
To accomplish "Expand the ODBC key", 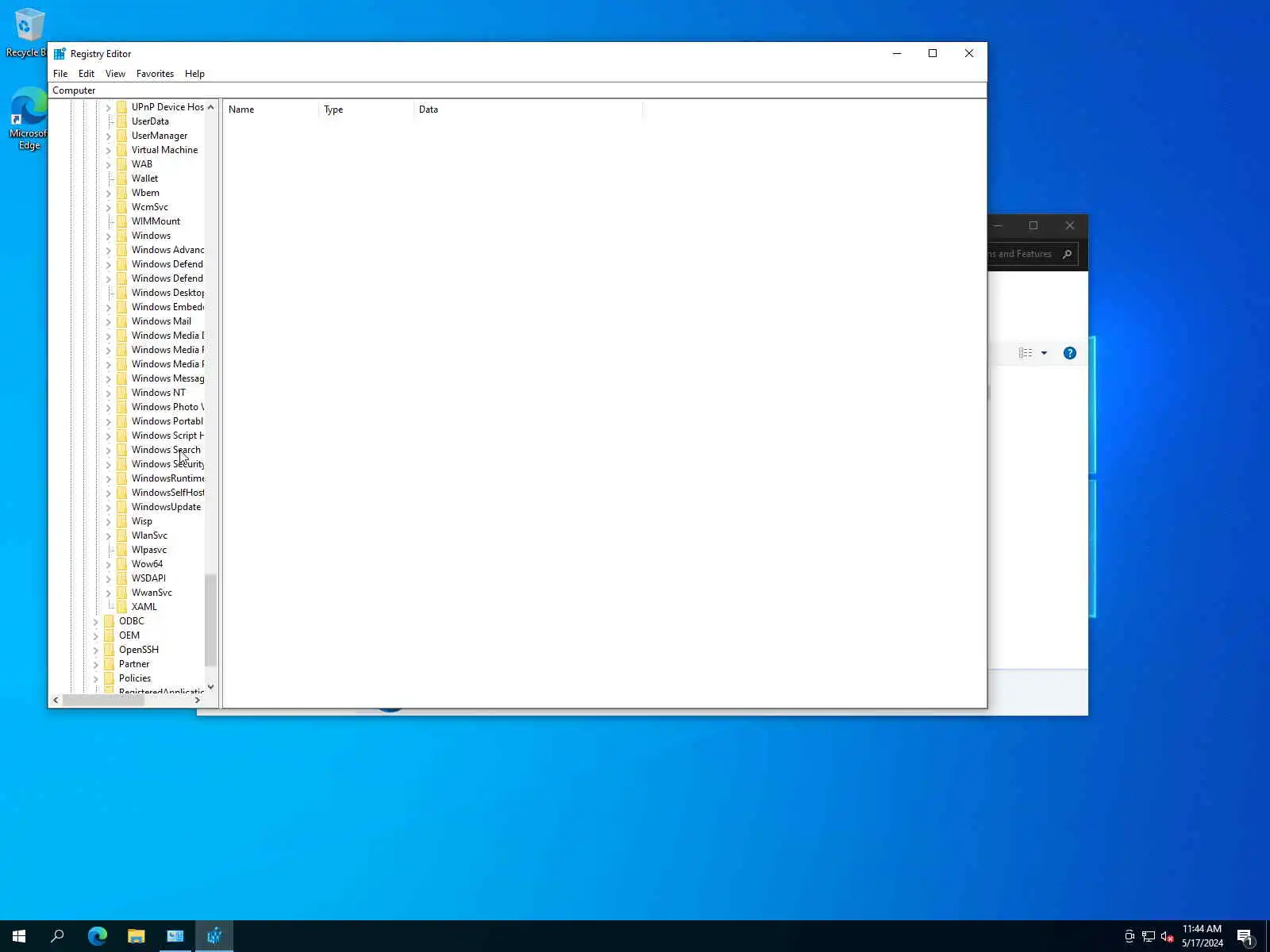I will [96, 621].
